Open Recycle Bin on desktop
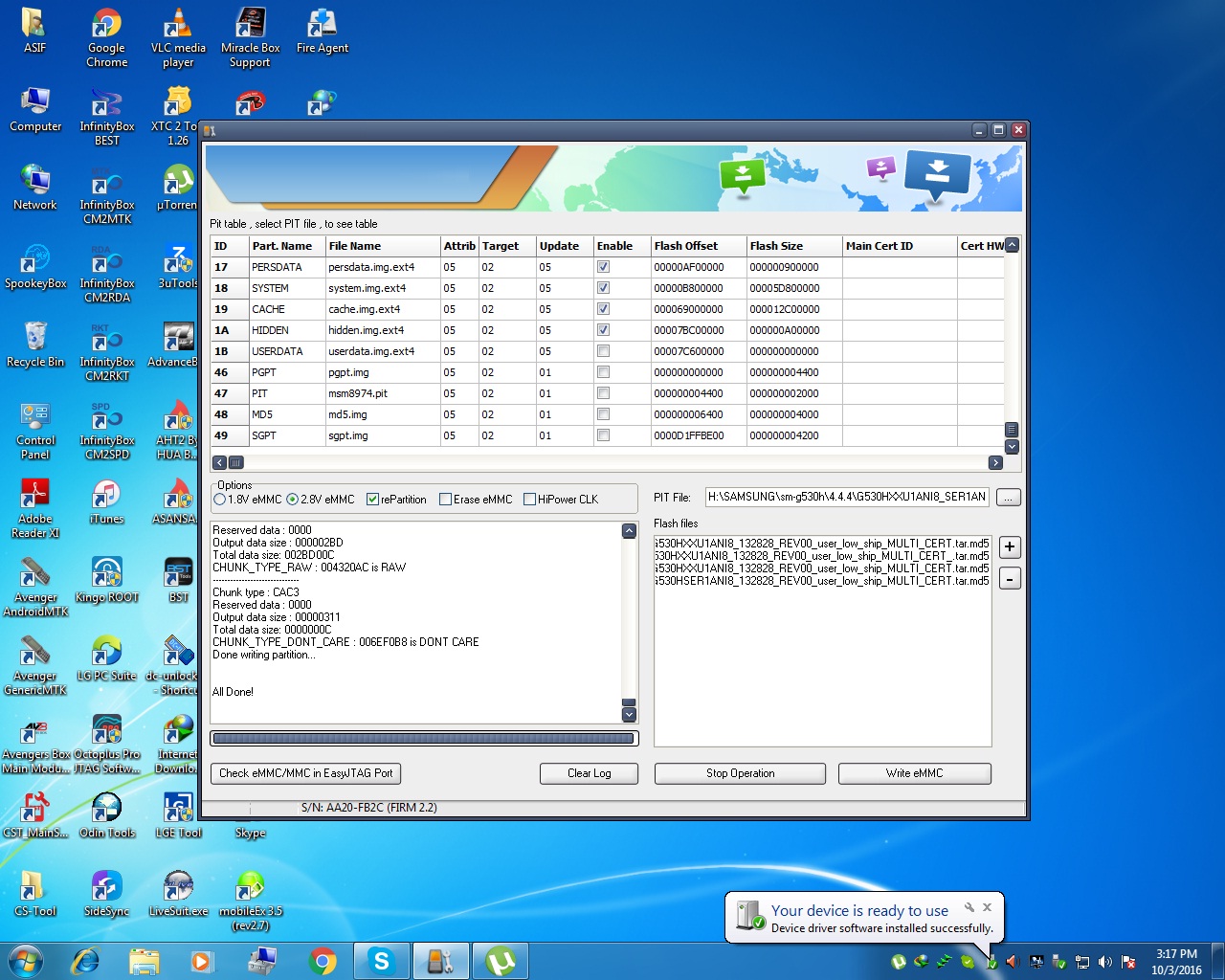The height and width of the screenshot is (980, 1225). 35,345
